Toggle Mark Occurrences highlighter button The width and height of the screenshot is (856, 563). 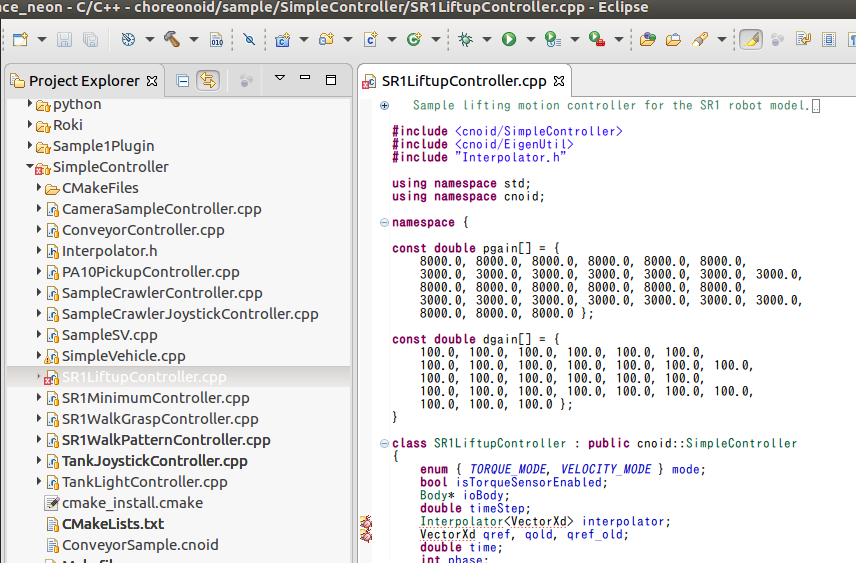coord(751,40)
